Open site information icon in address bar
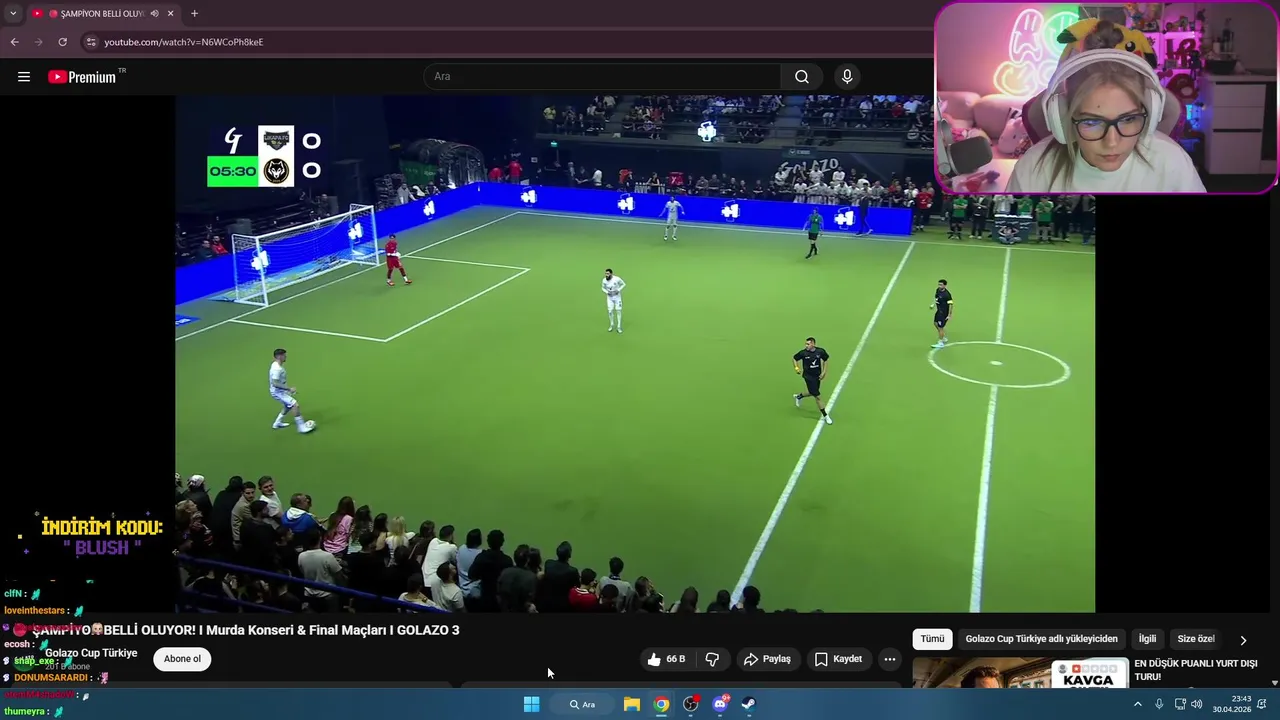1280x720 pixels. tap(91, 42)
